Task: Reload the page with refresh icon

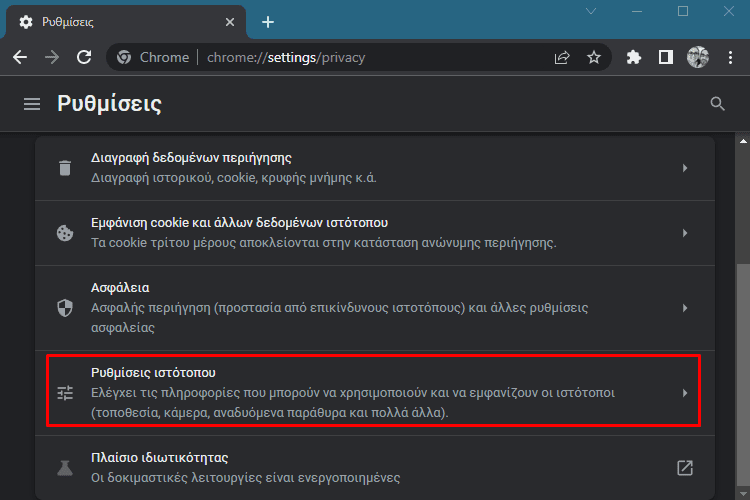Action: coord(84,57)
